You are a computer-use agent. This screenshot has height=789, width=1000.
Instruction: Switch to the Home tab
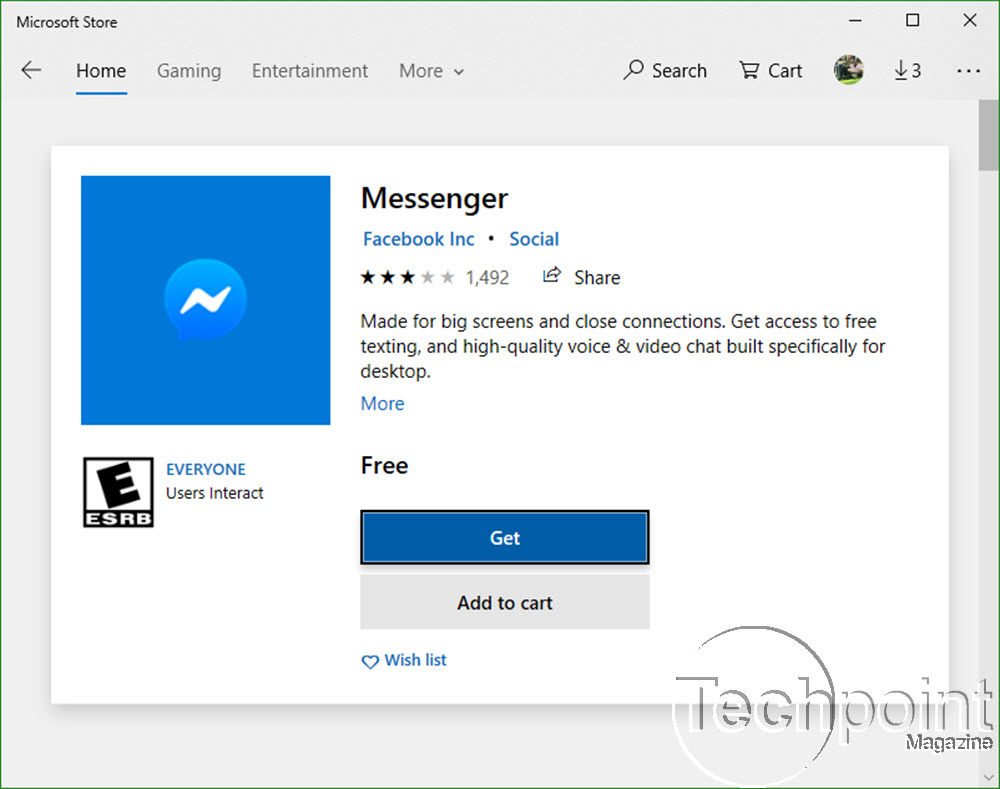(x=101, y=71)
